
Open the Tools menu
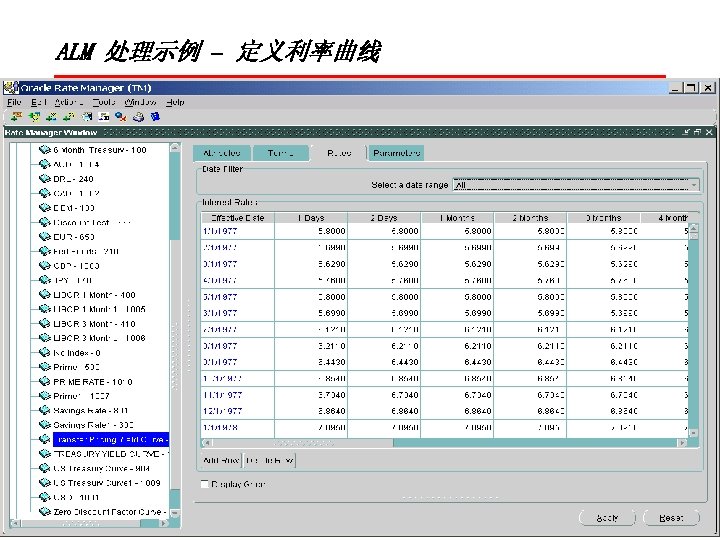(x=104, y=102)
